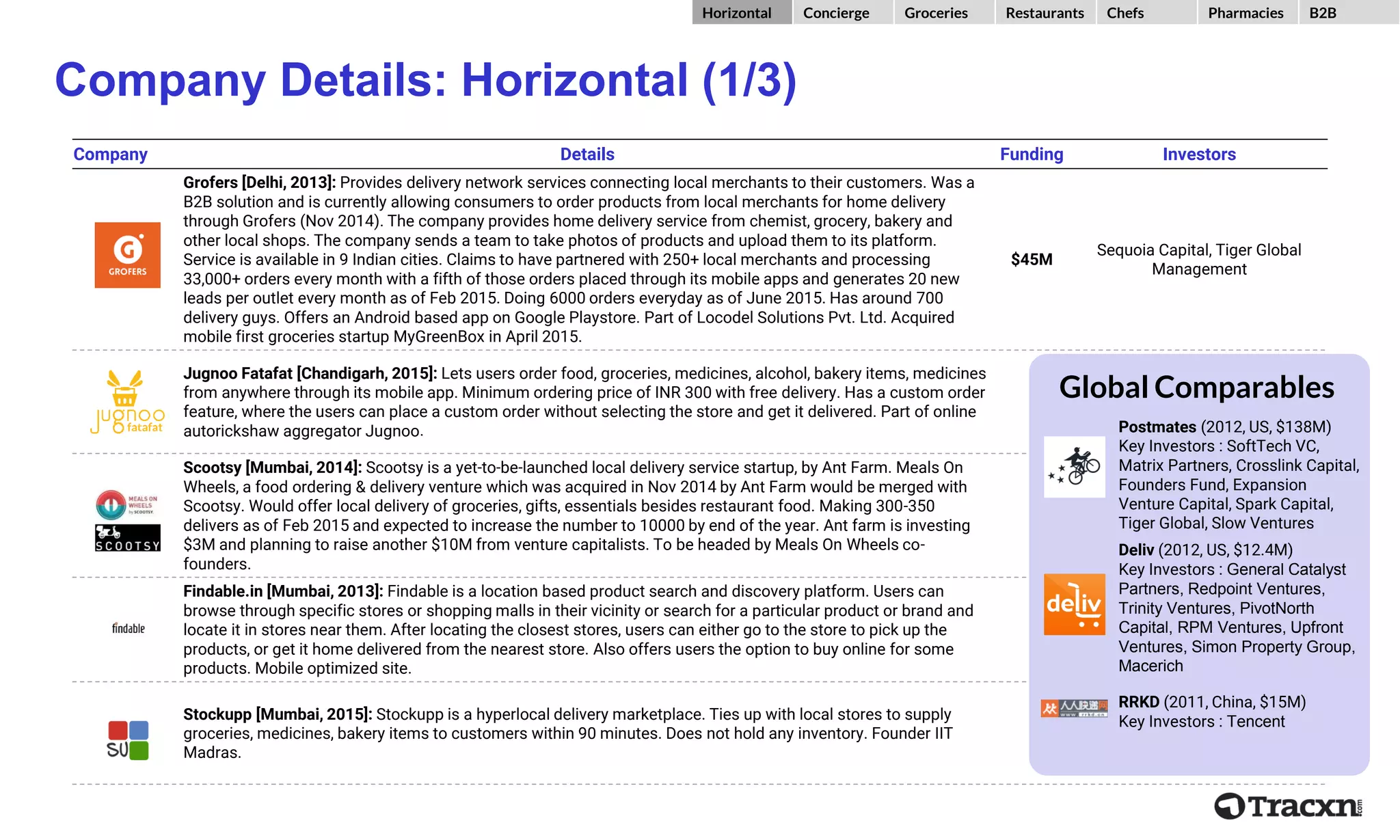Click the Investors column header
The width and height of the screenshot is (1400, 840).
coord(1199,154)
